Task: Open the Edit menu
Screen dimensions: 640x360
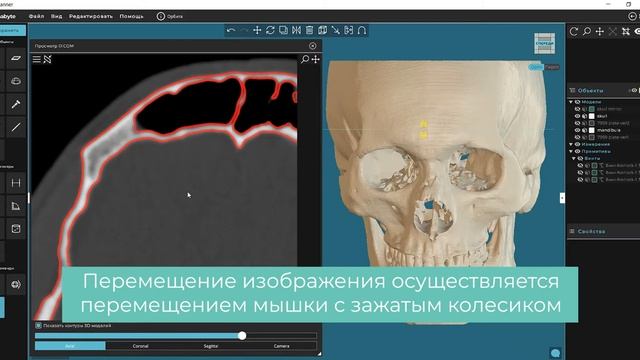Action: click(x=91, y=16)
